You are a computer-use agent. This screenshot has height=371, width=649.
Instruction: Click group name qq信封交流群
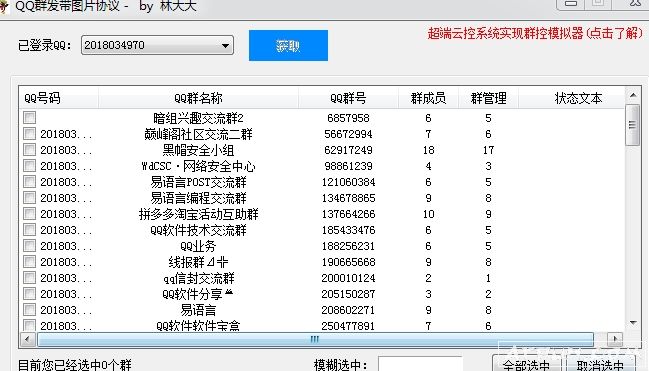pyautogui.click(x=198, y=278)
